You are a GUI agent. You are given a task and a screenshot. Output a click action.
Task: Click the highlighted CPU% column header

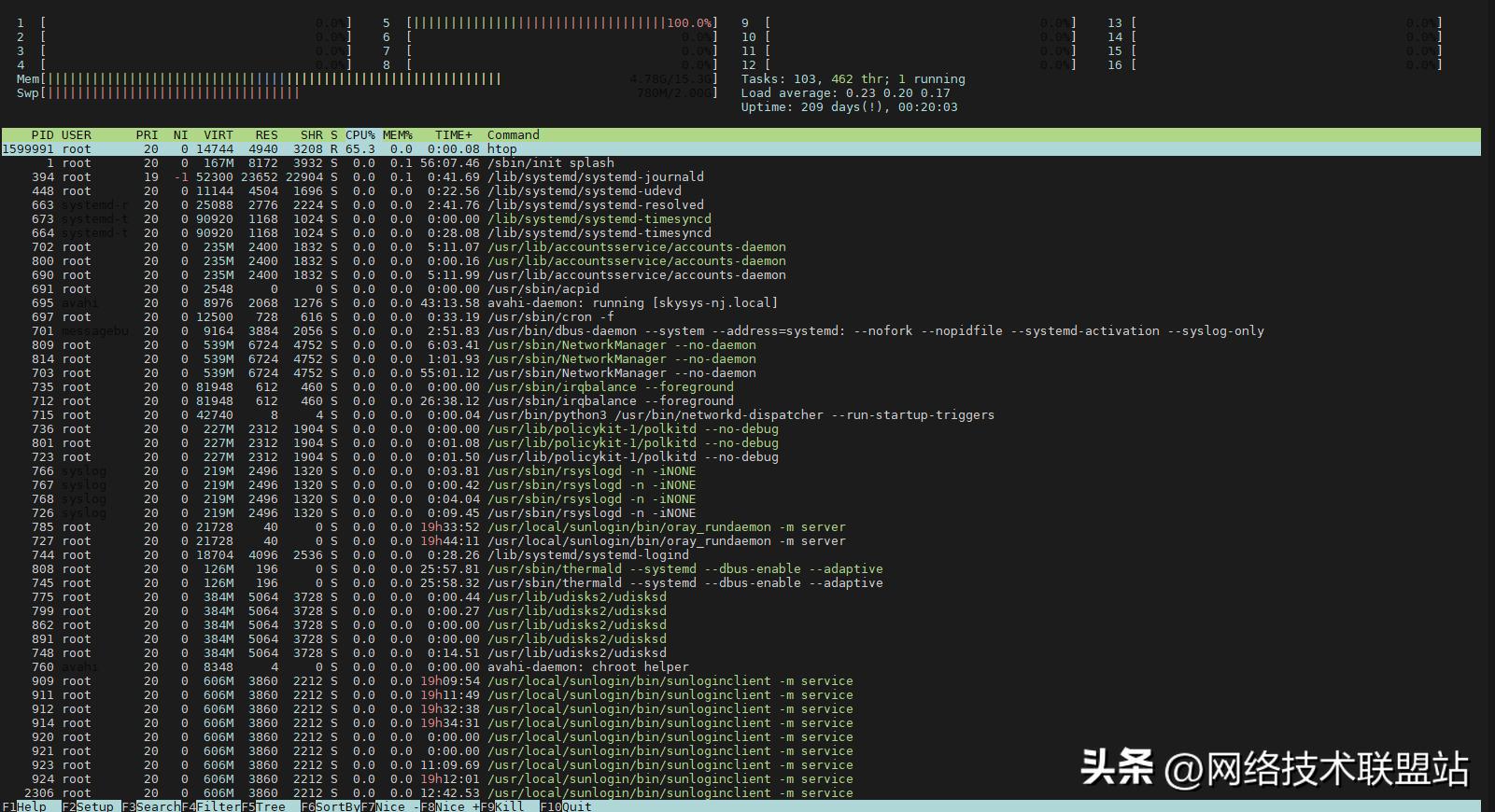tap(360, 135)
